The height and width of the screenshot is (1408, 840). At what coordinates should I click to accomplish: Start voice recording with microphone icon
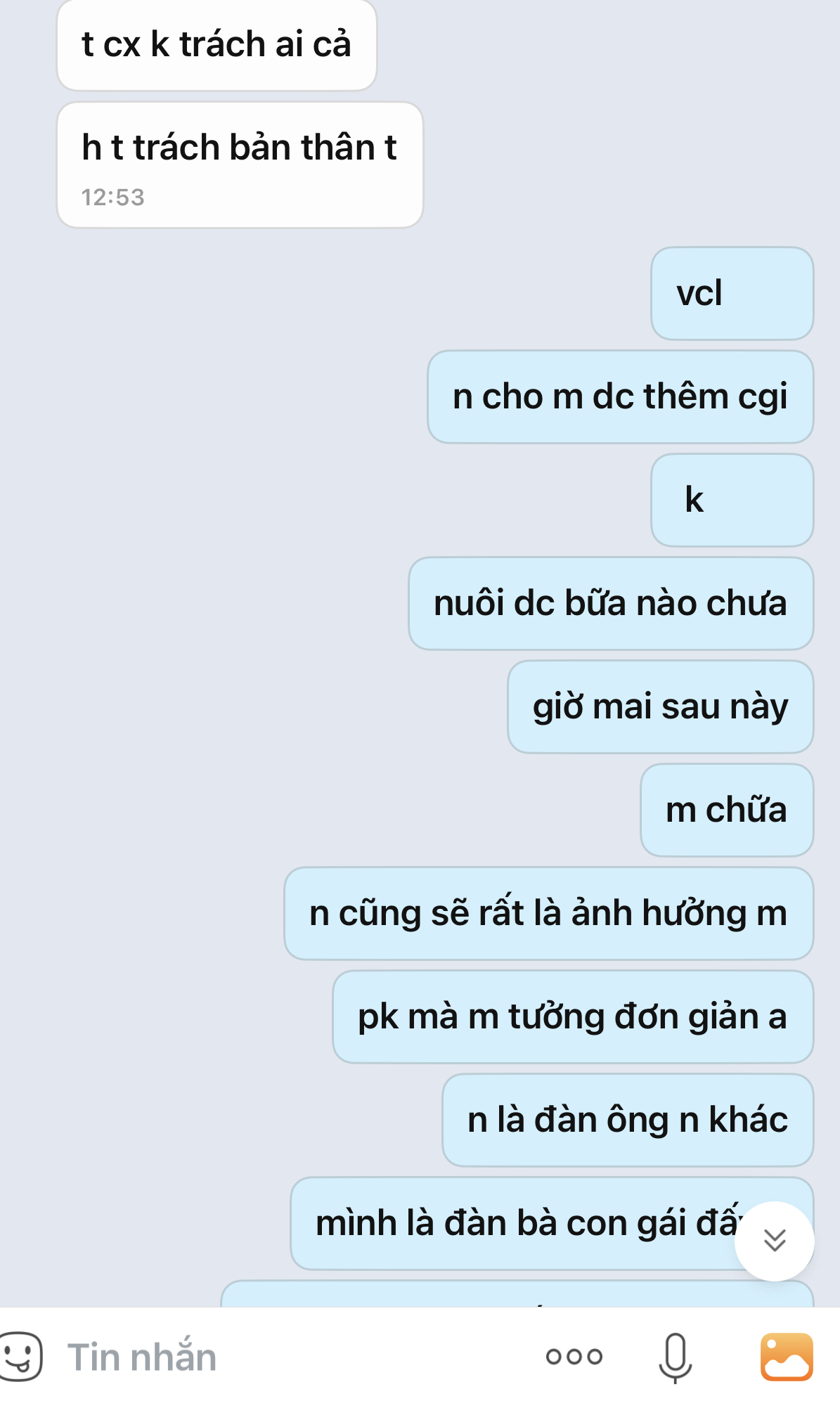pyautogui.click(x=675, y=1357)
